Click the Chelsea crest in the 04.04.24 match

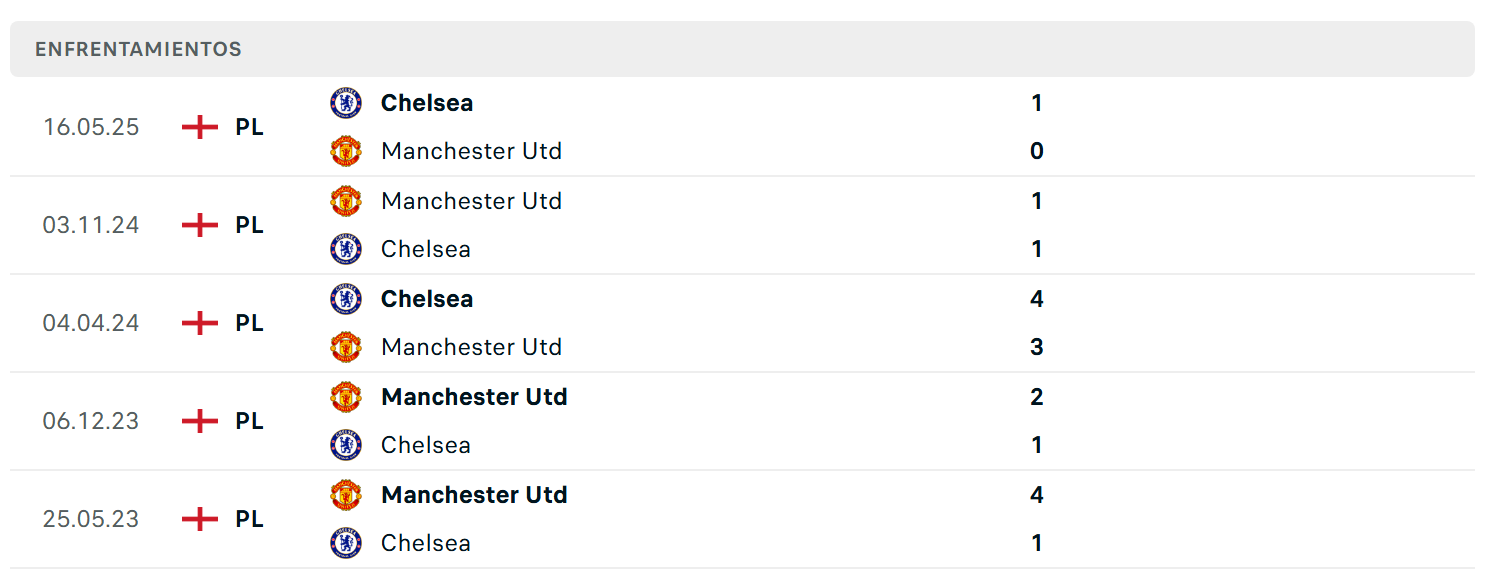point(346,299)
